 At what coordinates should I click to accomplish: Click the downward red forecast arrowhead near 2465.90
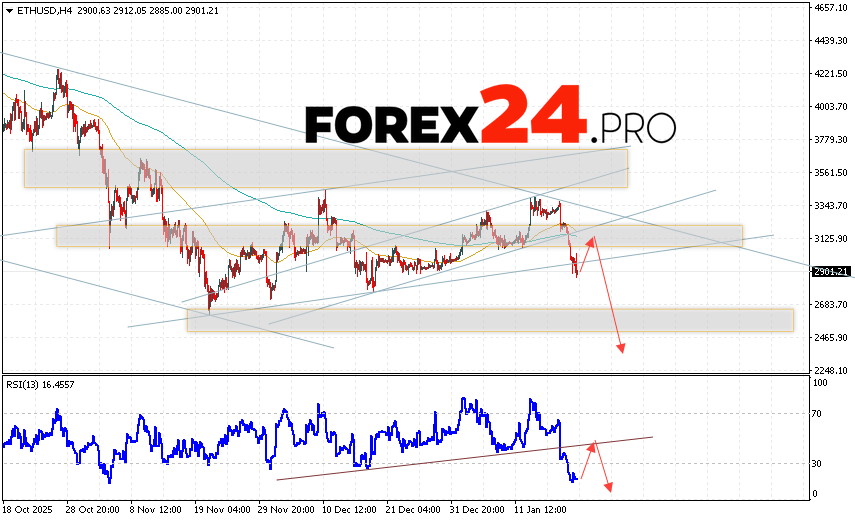tap(621, 348)
